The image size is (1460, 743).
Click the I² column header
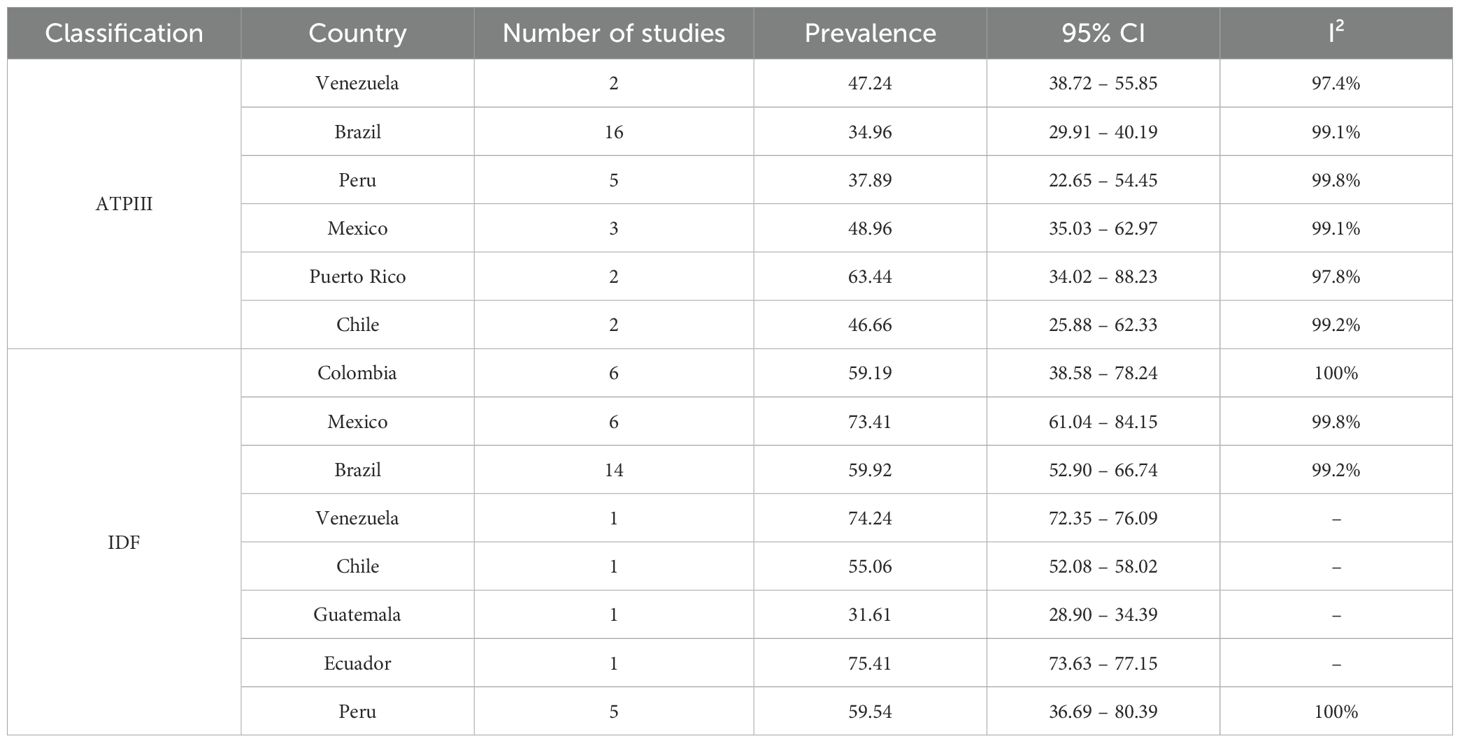1338,33
